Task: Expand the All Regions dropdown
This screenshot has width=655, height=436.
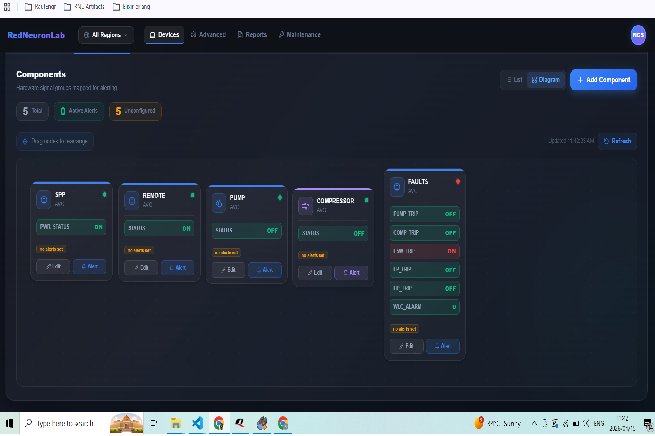Action: pos(106,35)
